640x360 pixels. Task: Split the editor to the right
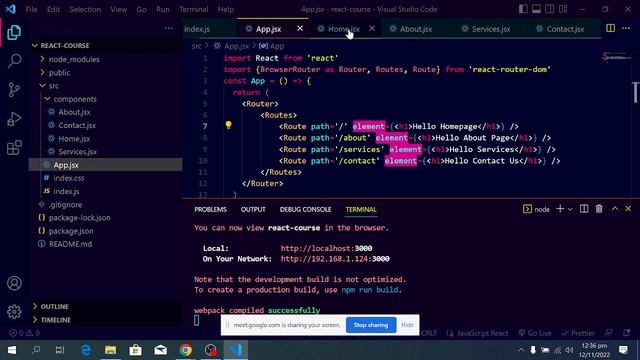click(x=611, y=28)
